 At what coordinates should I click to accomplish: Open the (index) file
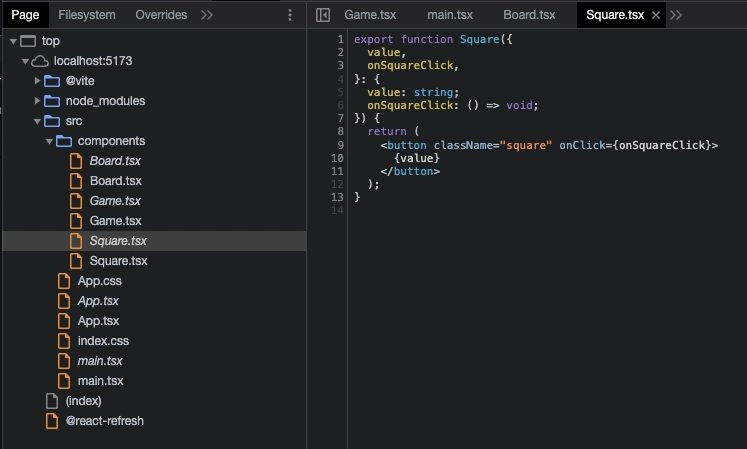[x=83, y=401]
